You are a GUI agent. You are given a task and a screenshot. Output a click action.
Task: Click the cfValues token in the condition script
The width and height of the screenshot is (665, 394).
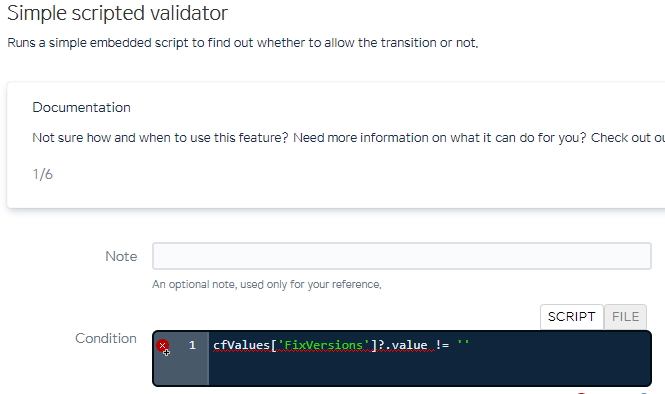pyautogui.click(x=241, y=345)
